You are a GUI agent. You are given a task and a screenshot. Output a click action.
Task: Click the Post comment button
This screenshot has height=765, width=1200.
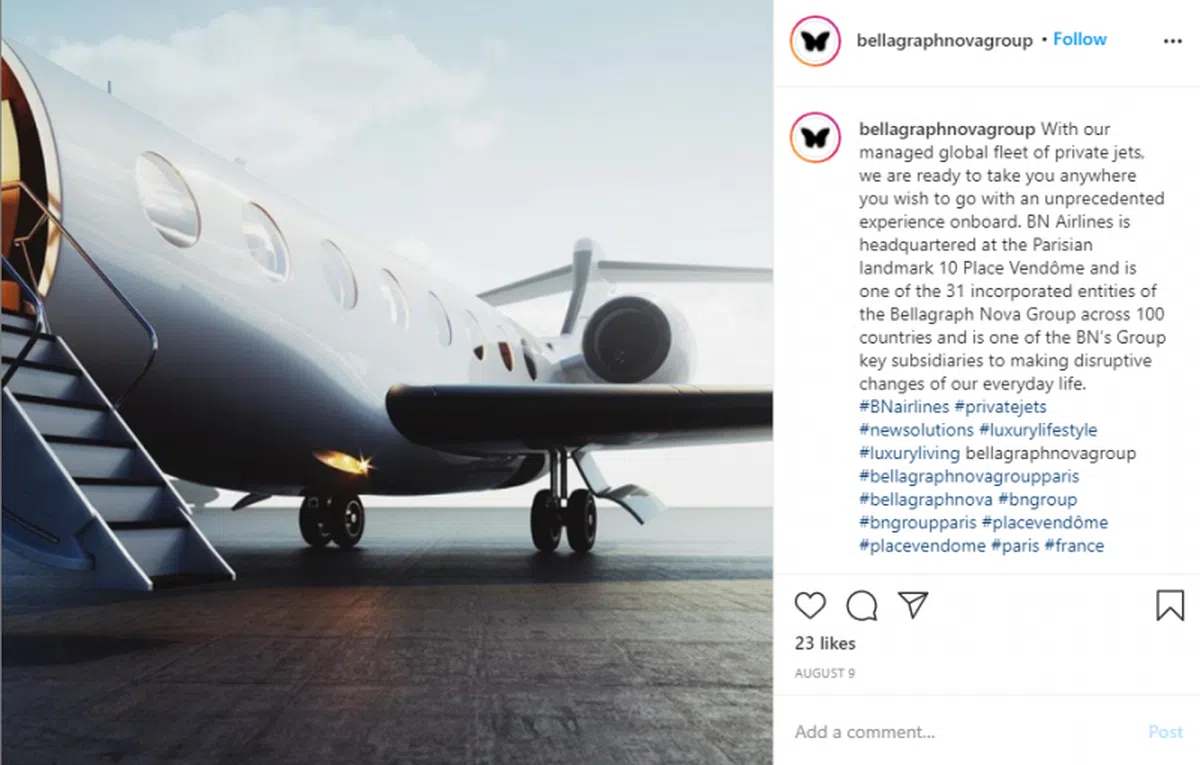tap(1165, 732)
